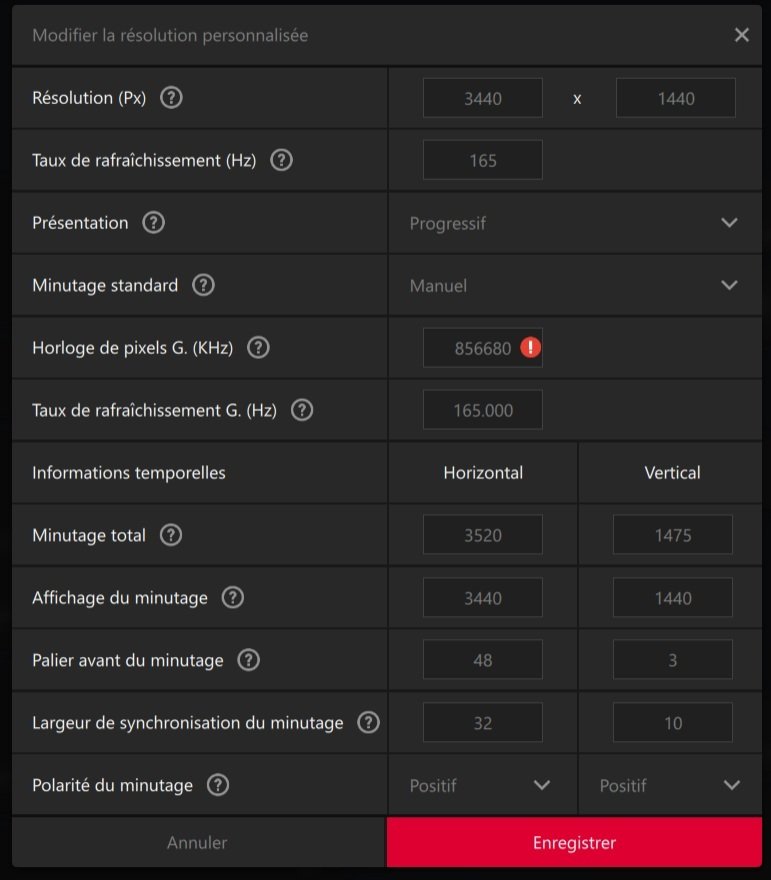Image resolution: width=771 pixels, height=880 pixels.
Task: Select vertical Minutage total field 1475
Action: pos(672,535)
